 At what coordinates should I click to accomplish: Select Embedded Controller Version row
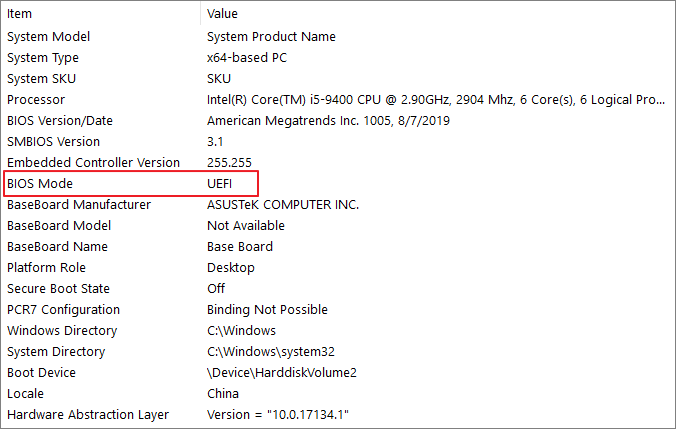(x=93, y=163)
